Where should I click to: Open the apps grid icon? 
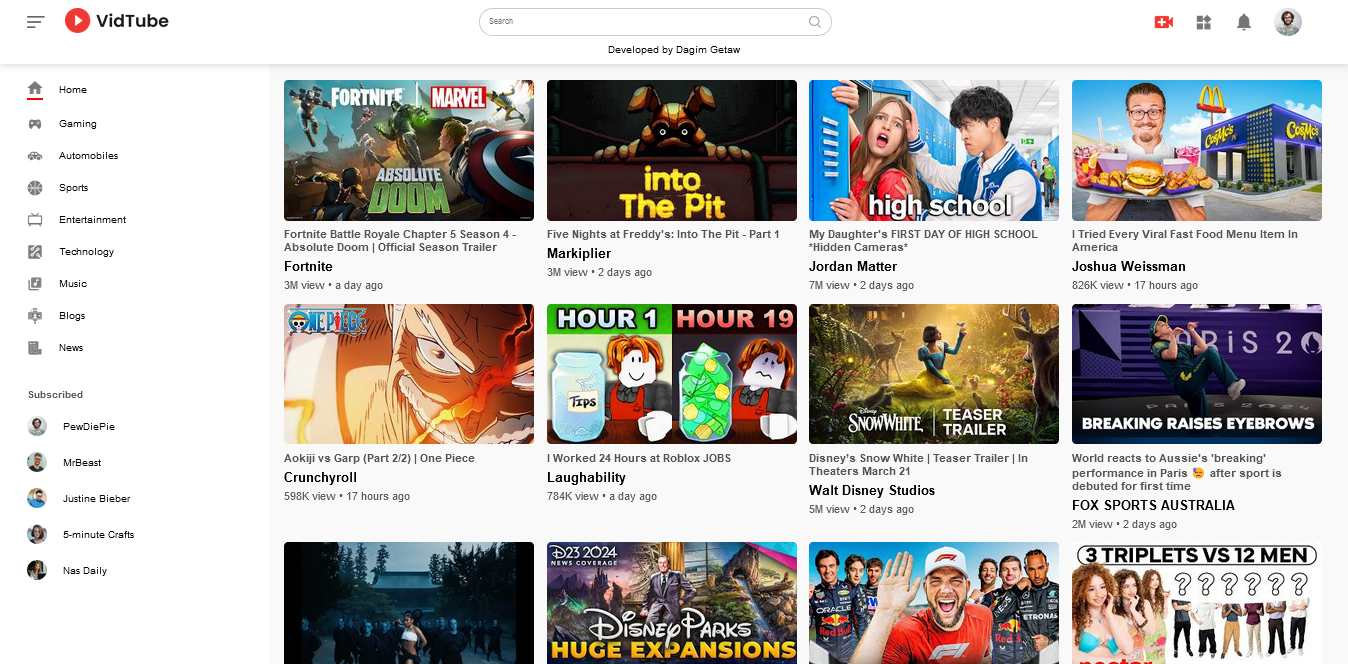[x=1204, y=22]
